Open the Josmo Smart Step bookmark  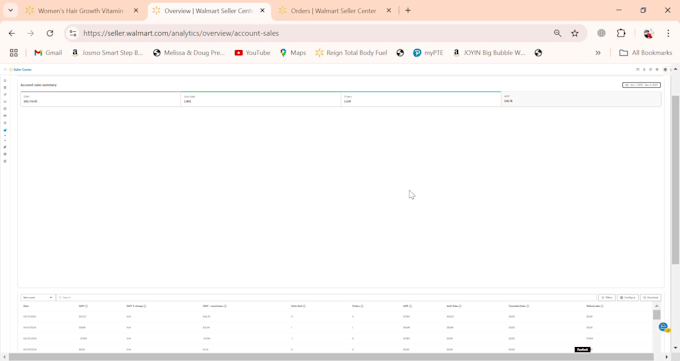(107, 53)
